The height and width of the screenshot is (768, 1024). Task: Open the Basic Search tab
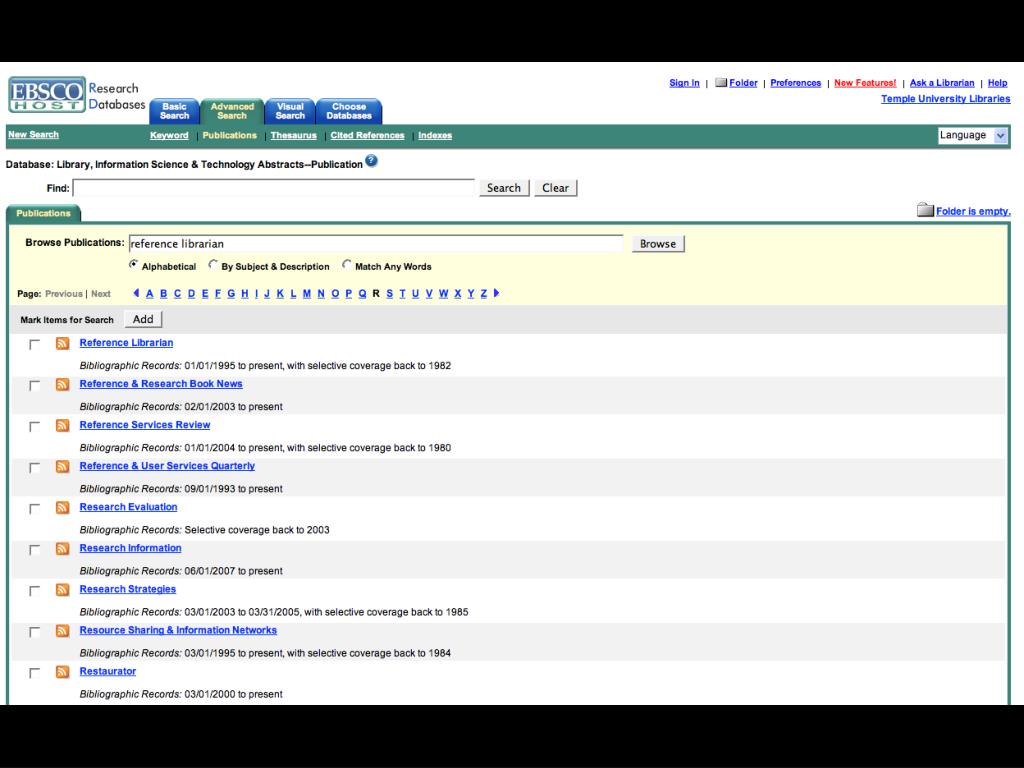(174, 111)
